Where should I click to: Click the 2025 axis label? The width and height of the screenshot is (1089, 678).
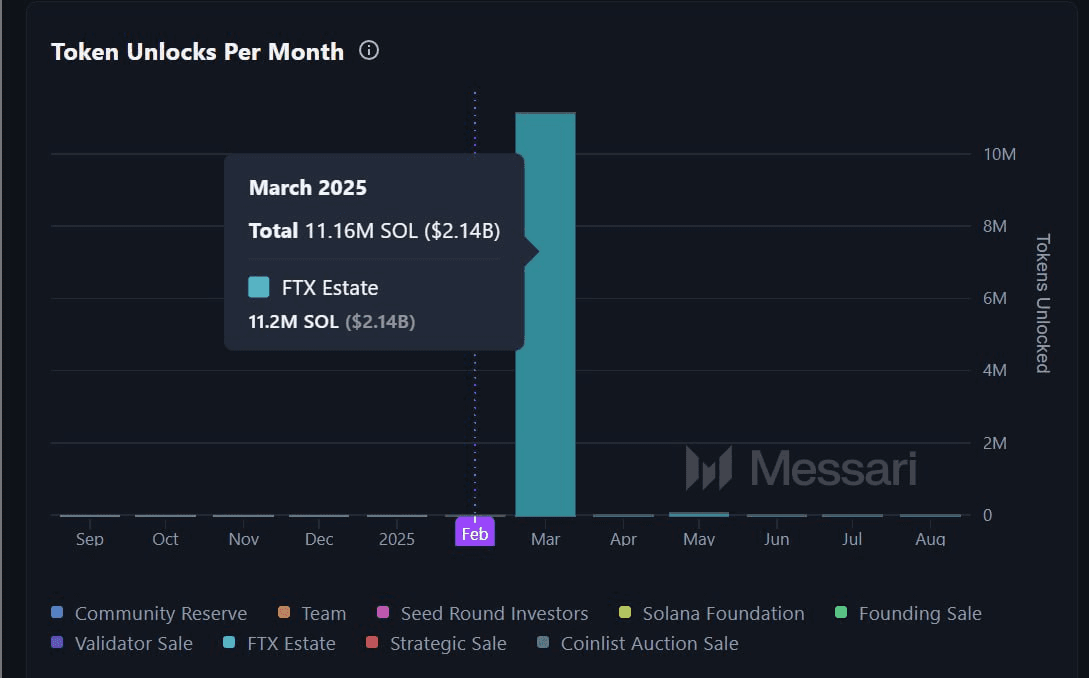(397, 539)
